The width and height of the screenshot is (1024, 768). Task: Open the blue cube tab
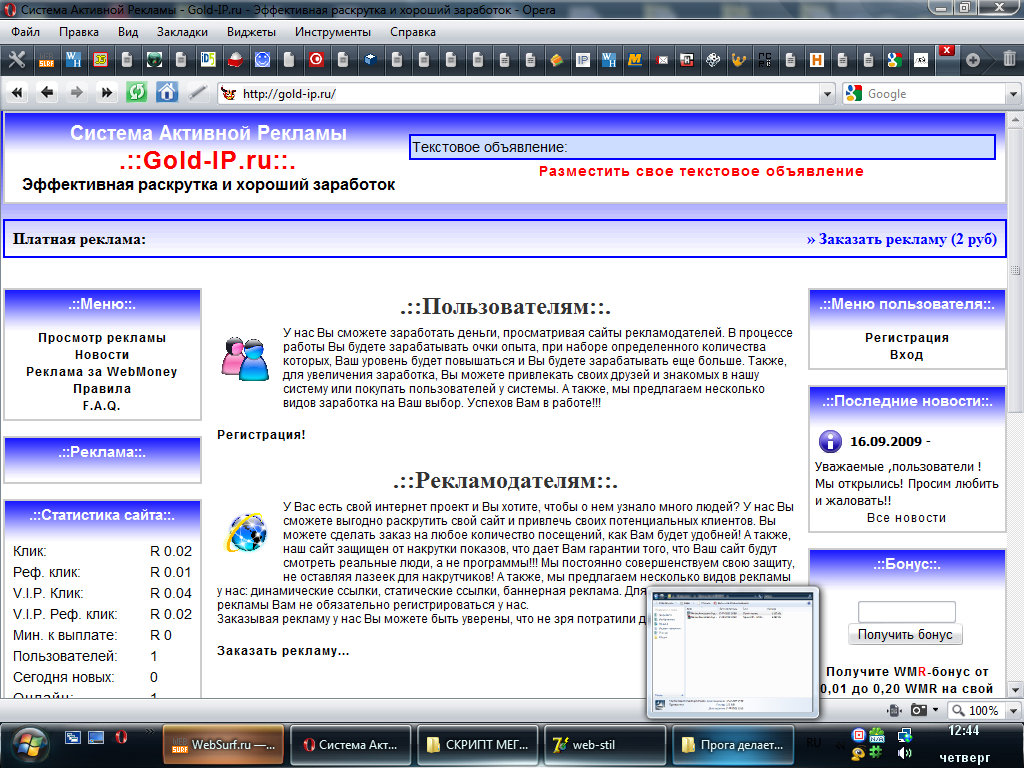[x=370, y=60]
